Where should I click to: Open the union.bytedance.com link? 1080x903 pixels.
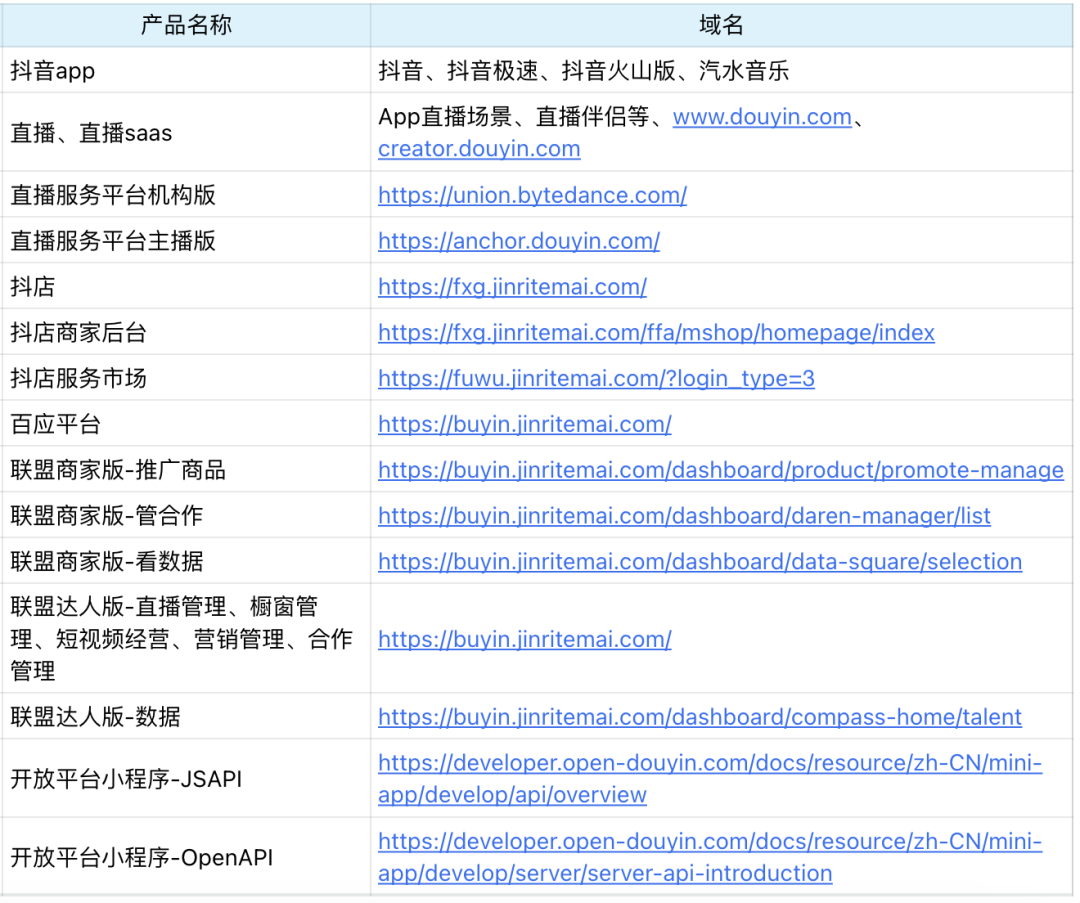(532, 195)
